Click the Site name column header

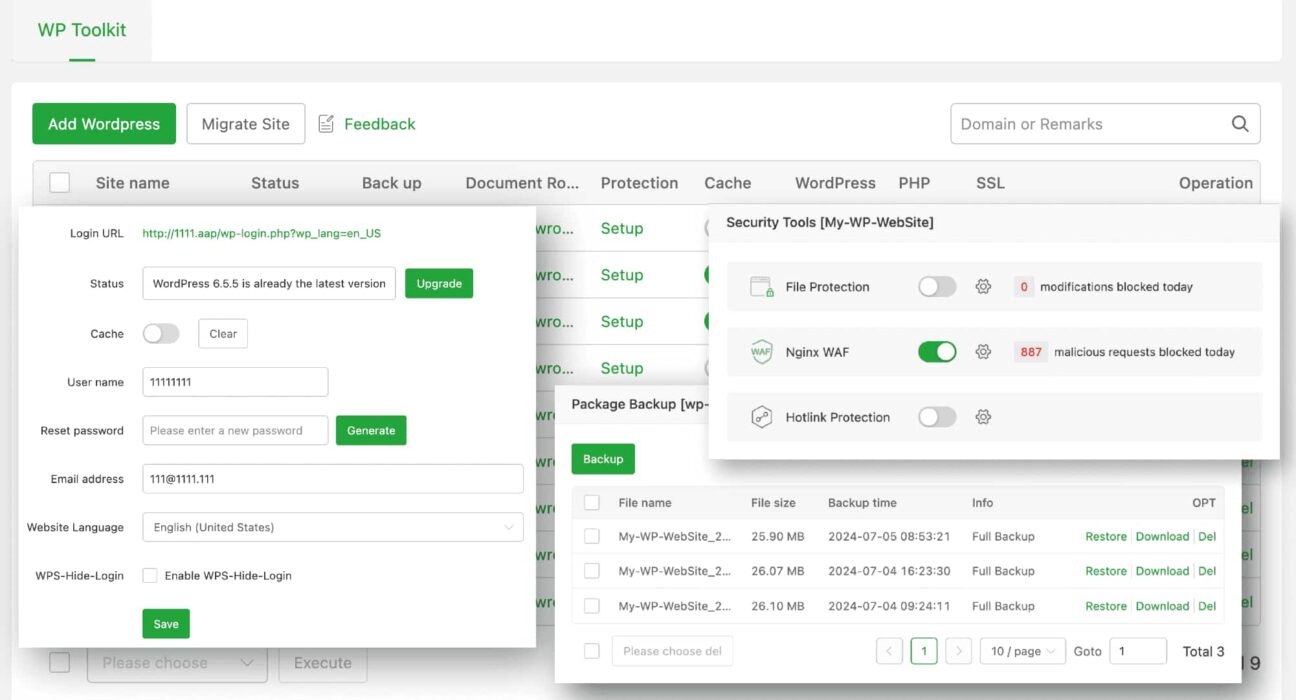point(133,183)
